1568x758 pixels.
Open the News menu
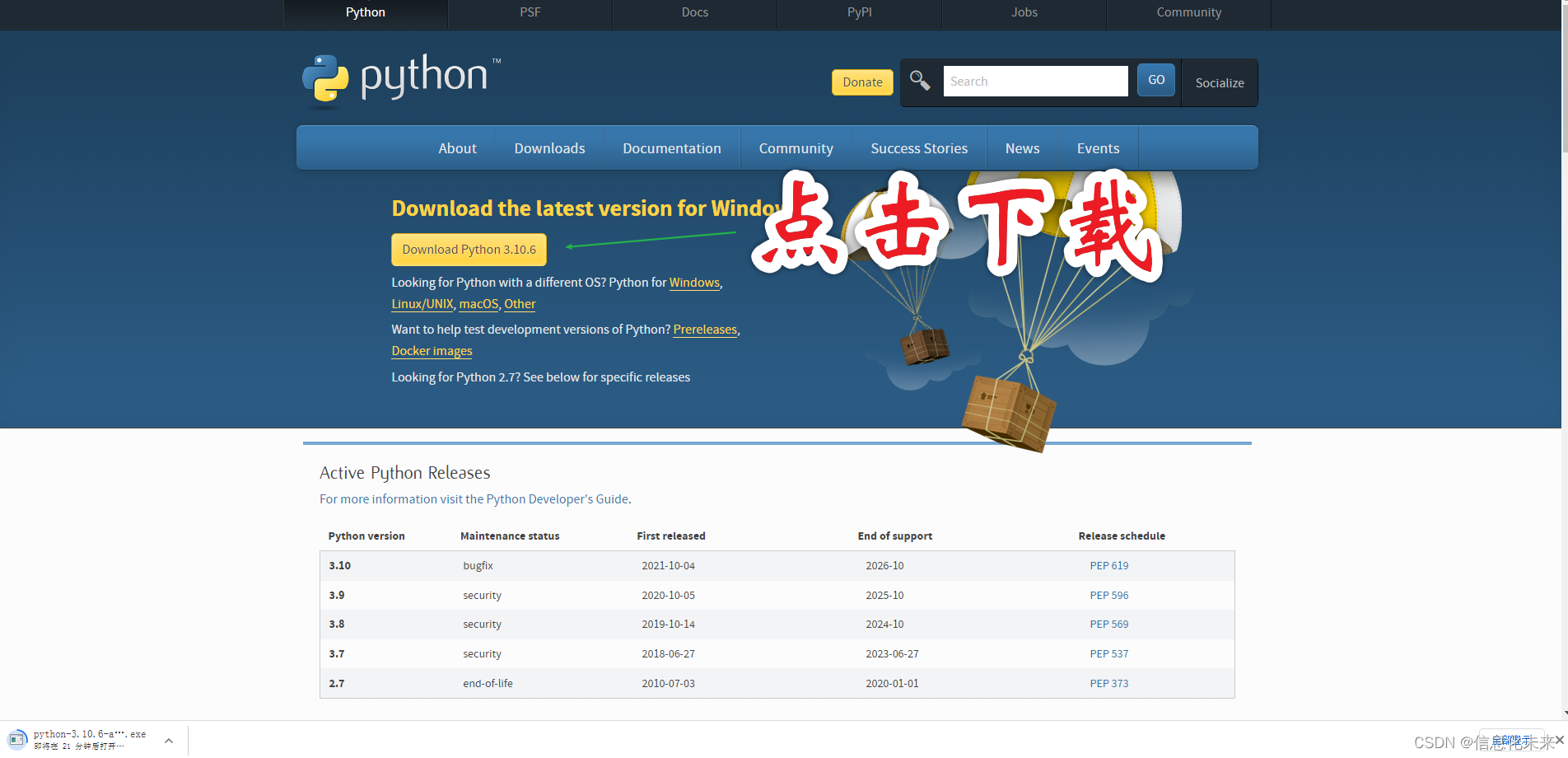[x=1022, y=148]
